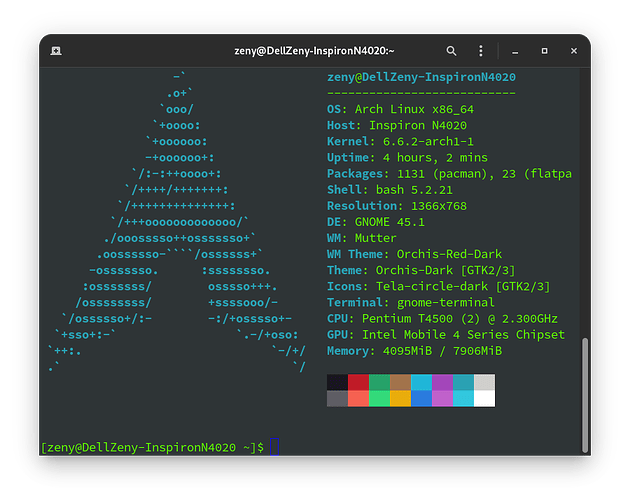Viewport: 630px width, 499px height.
Task: Click the terminal vertical scrollbar
Action: pos(585,395)
